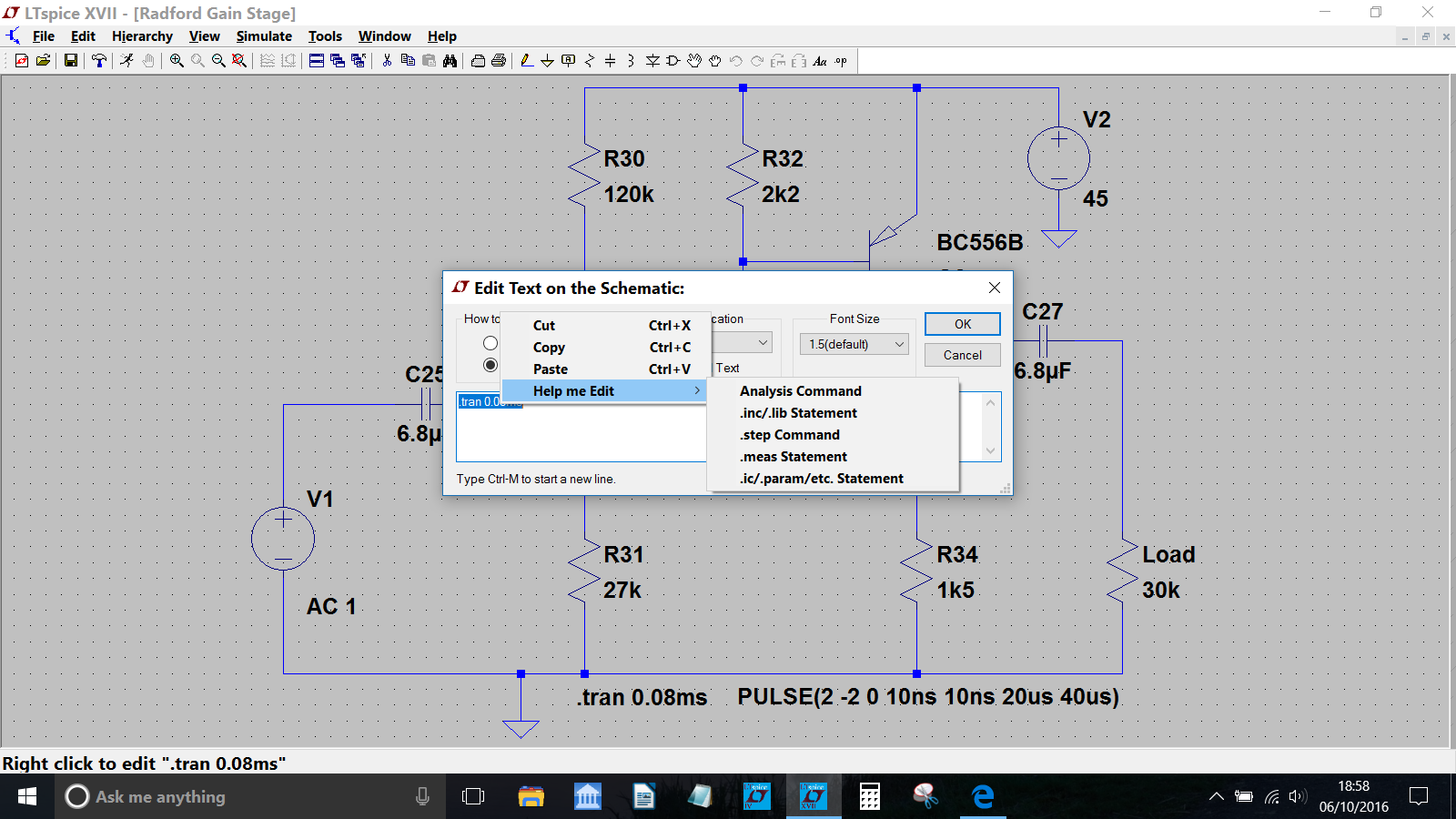This screenshot has height=819, width=1456.
Task: Open File Explorer from the taskbar
Action: point(531,796)
